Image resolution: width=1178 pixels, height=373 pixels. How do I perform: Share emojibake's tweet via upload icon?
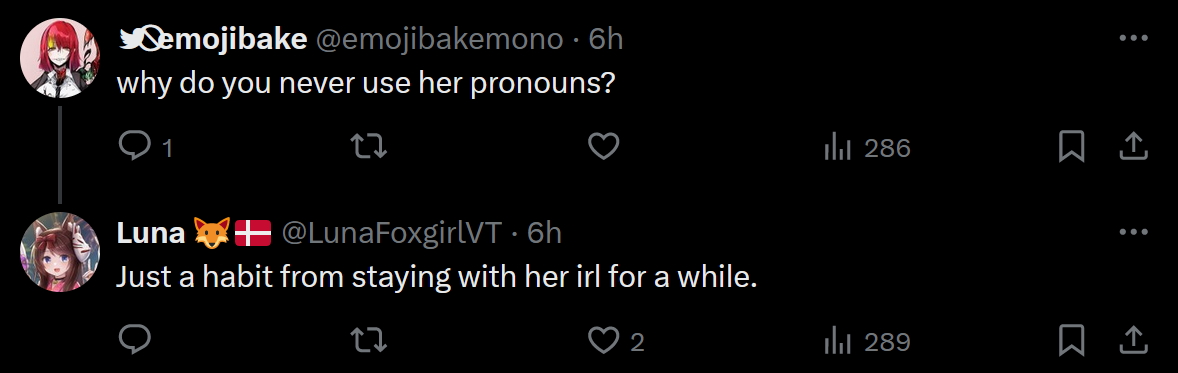pos(1133,147)
